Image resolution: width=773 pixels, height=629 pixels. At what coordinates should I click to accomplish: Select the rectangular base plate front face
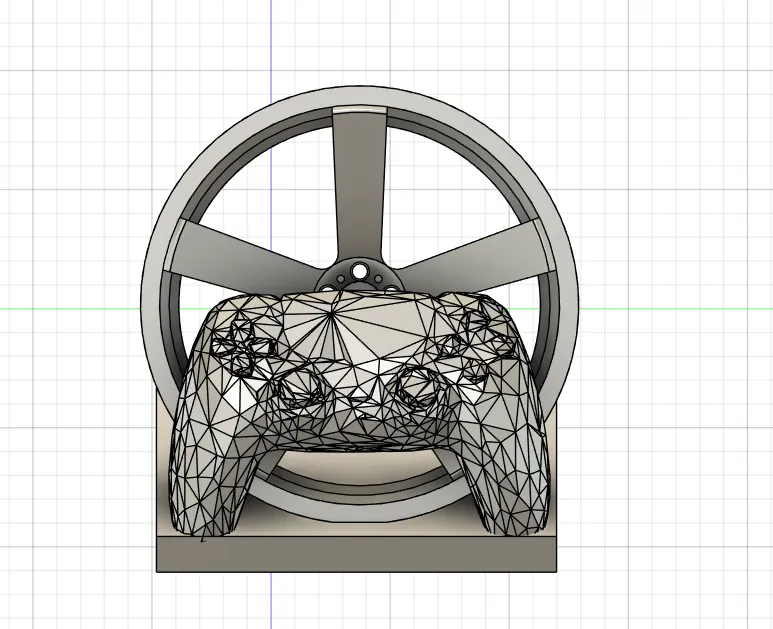[356, 555]
